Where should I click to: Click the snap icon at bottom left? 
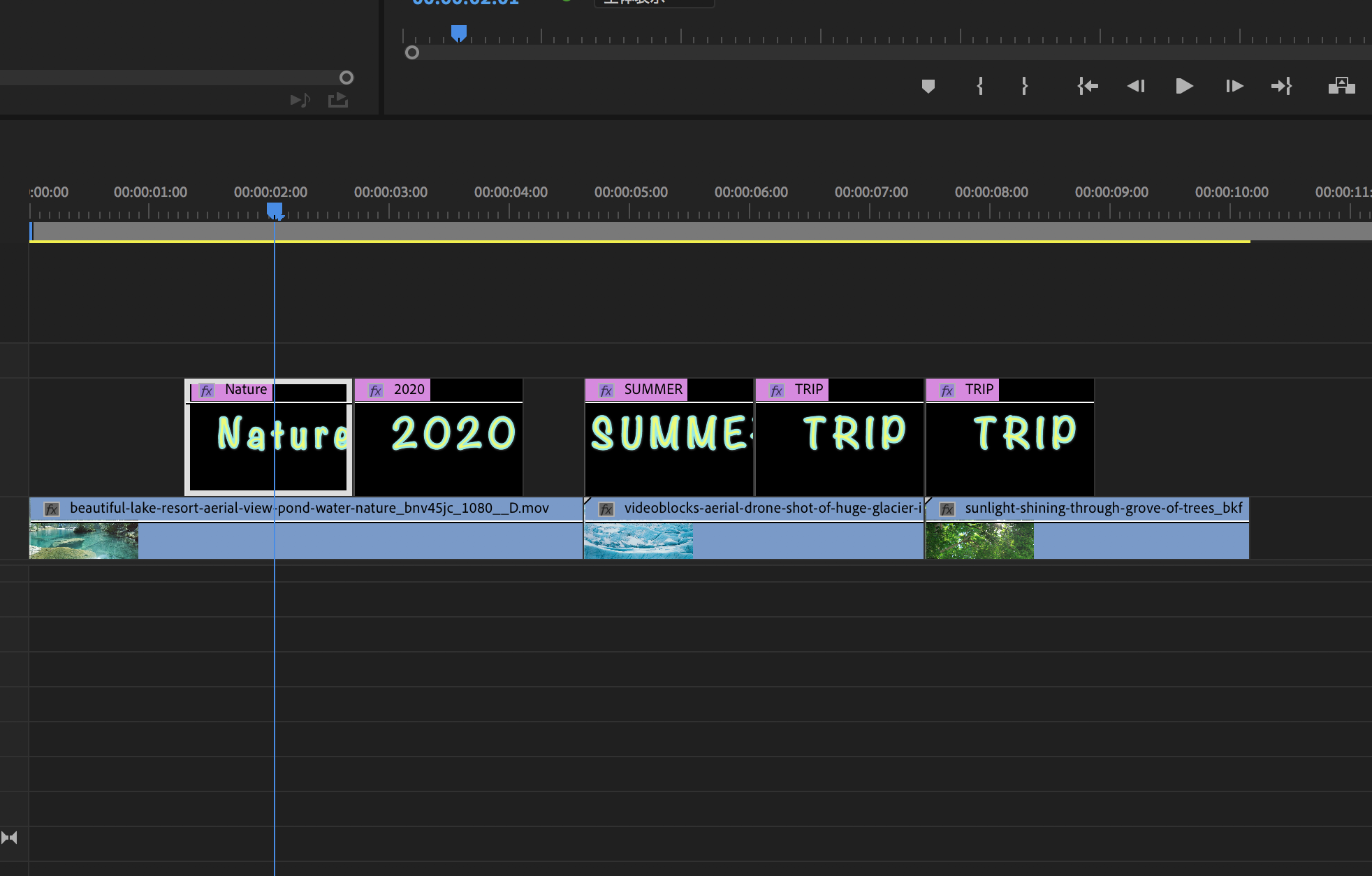[x=9, y=837]
